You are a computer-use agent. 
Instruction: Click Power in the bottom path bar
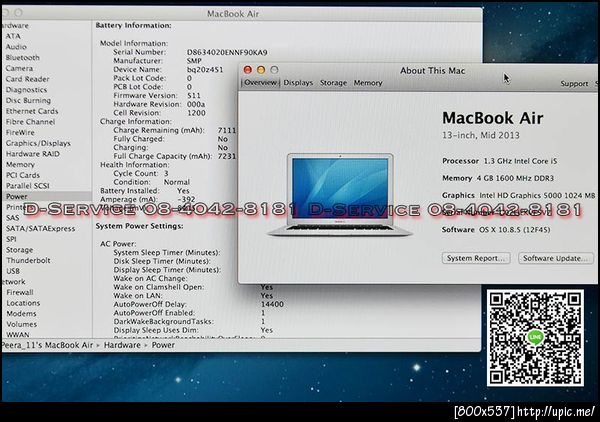tap(163, 345)
